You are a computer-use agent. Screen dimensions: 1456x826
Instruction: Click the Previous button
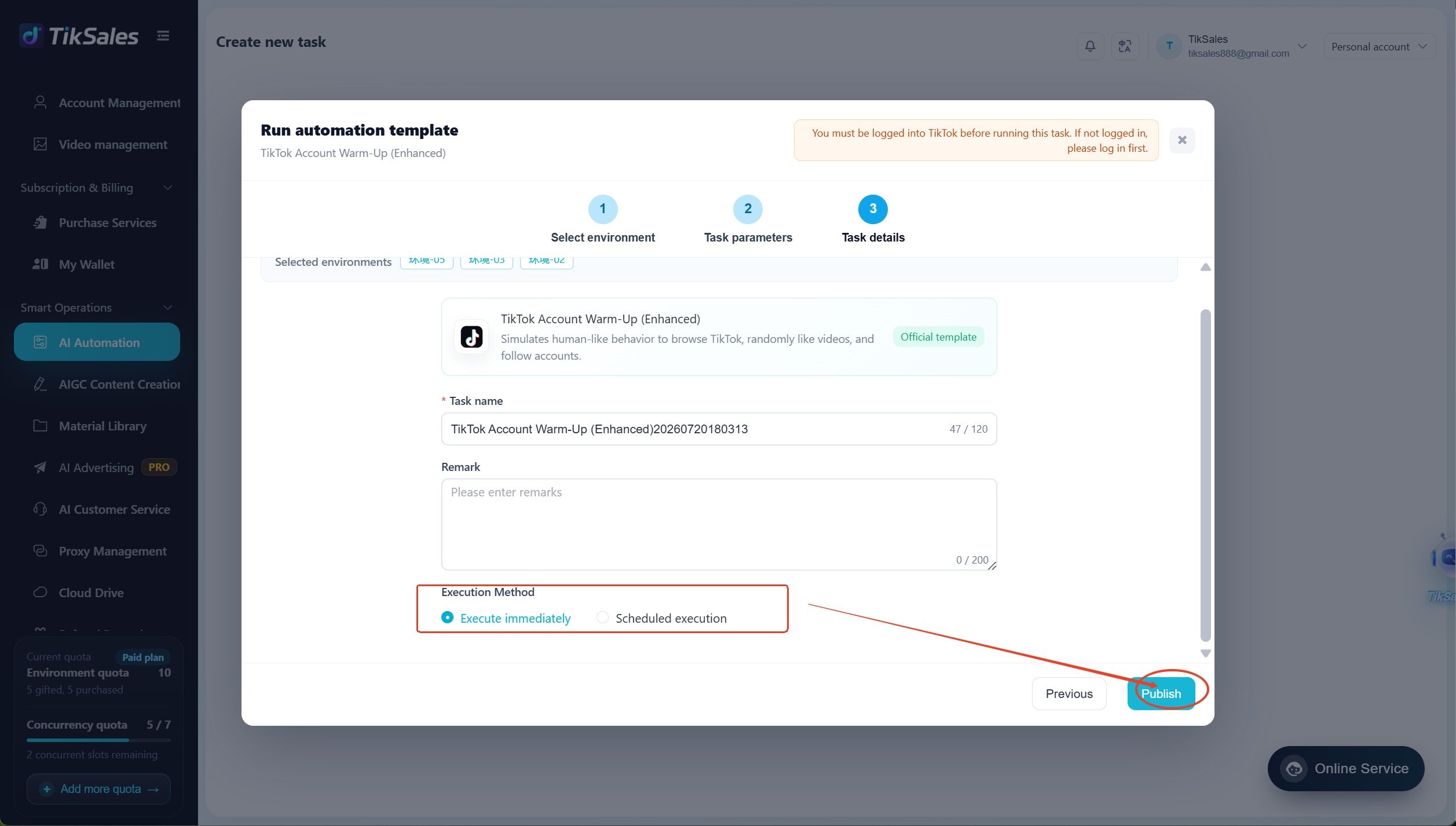point(1069,693)
